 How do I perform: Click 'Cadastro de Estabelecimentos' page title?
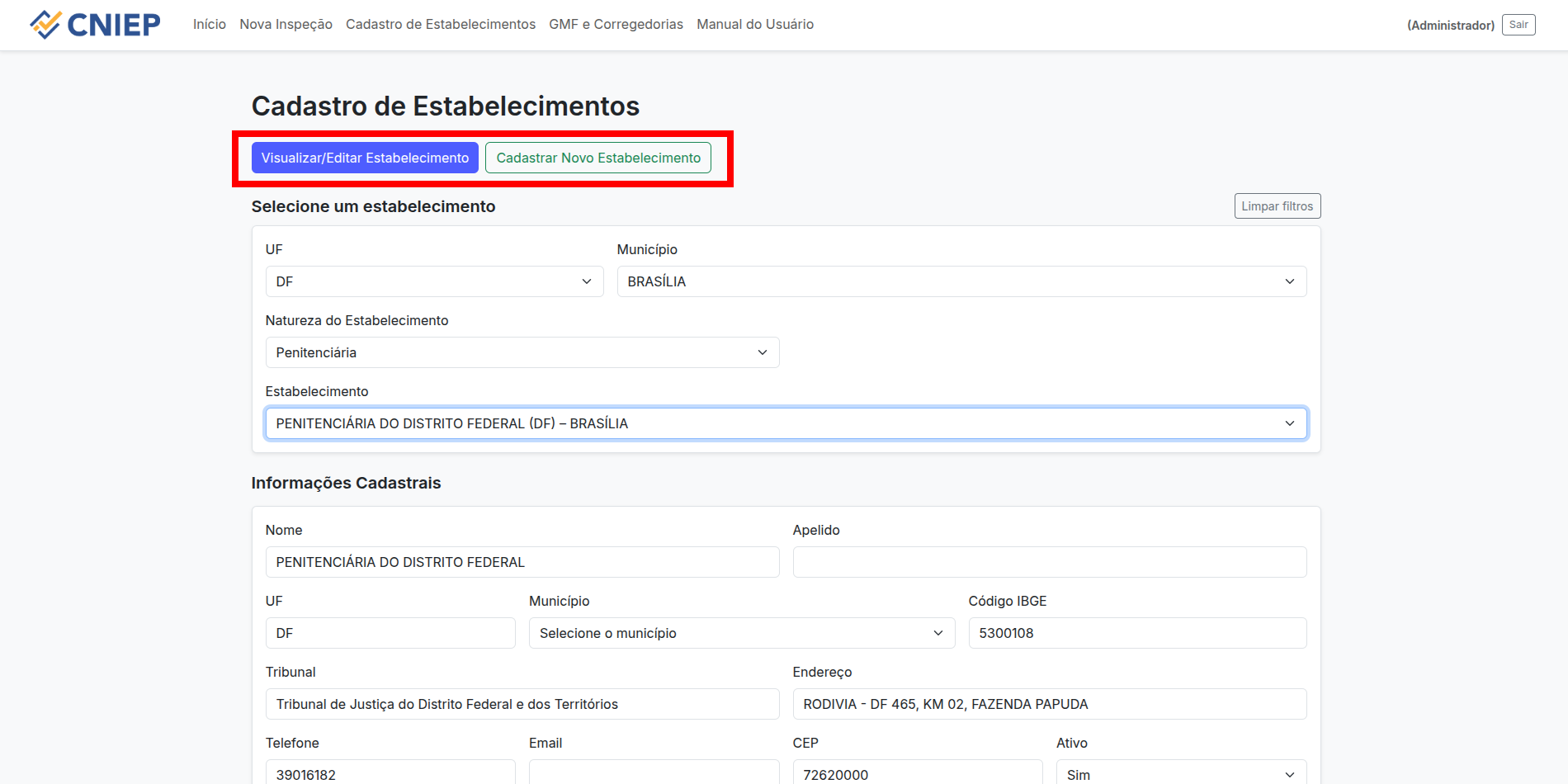pos(446,106)
